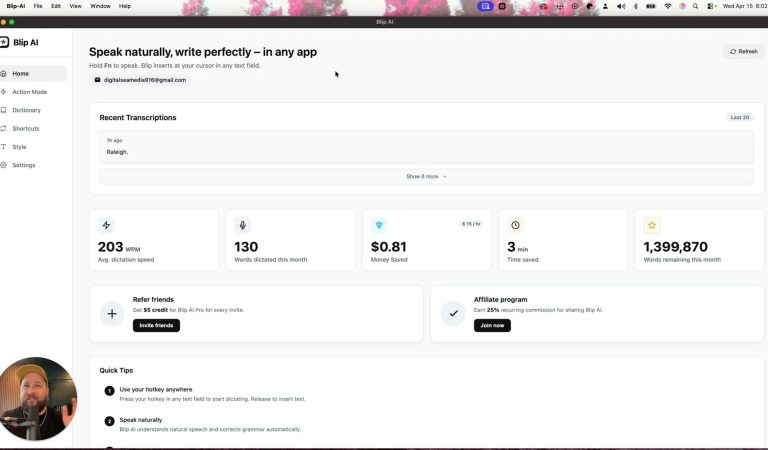Screen dimensions: 768x450
Task: Click the diamond icon on Money Saved card
Action: point(379,225)
